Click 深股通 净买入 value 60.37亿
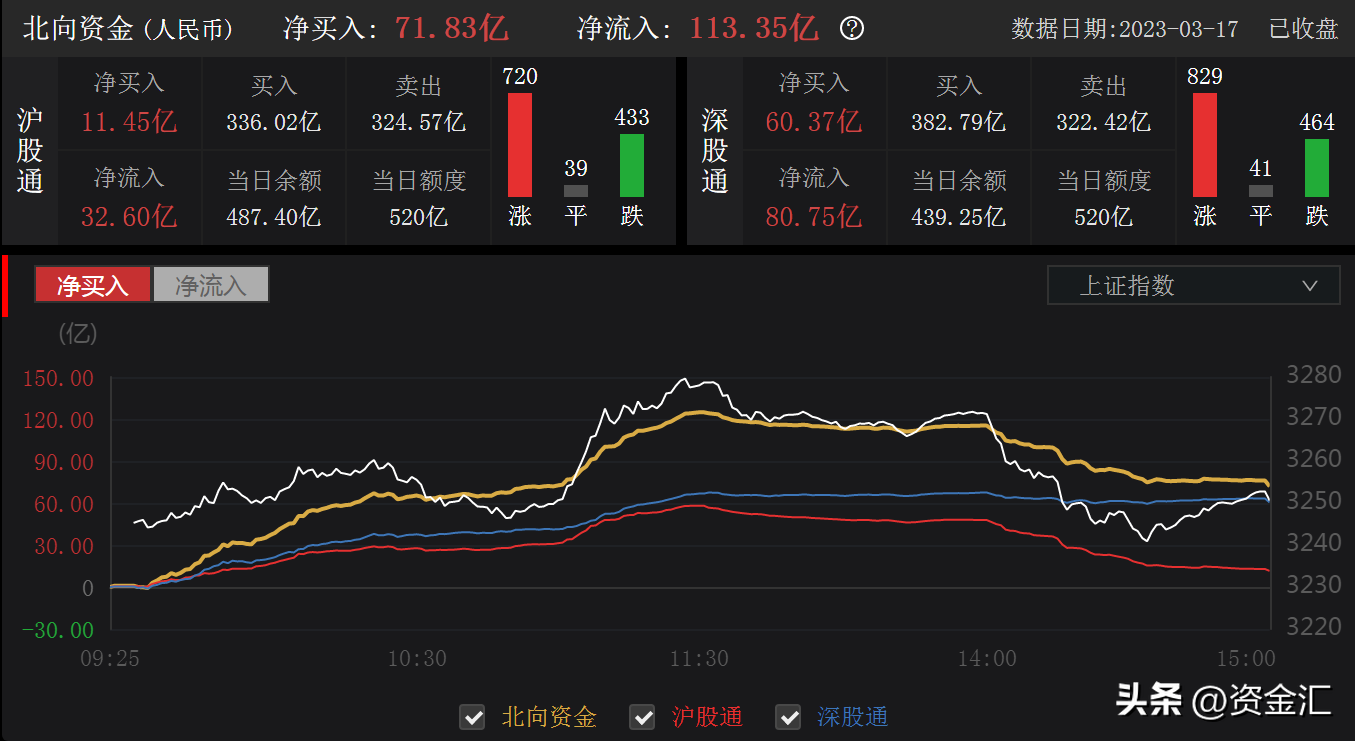This screenshot has height=741, width=1355. (814, 122)
